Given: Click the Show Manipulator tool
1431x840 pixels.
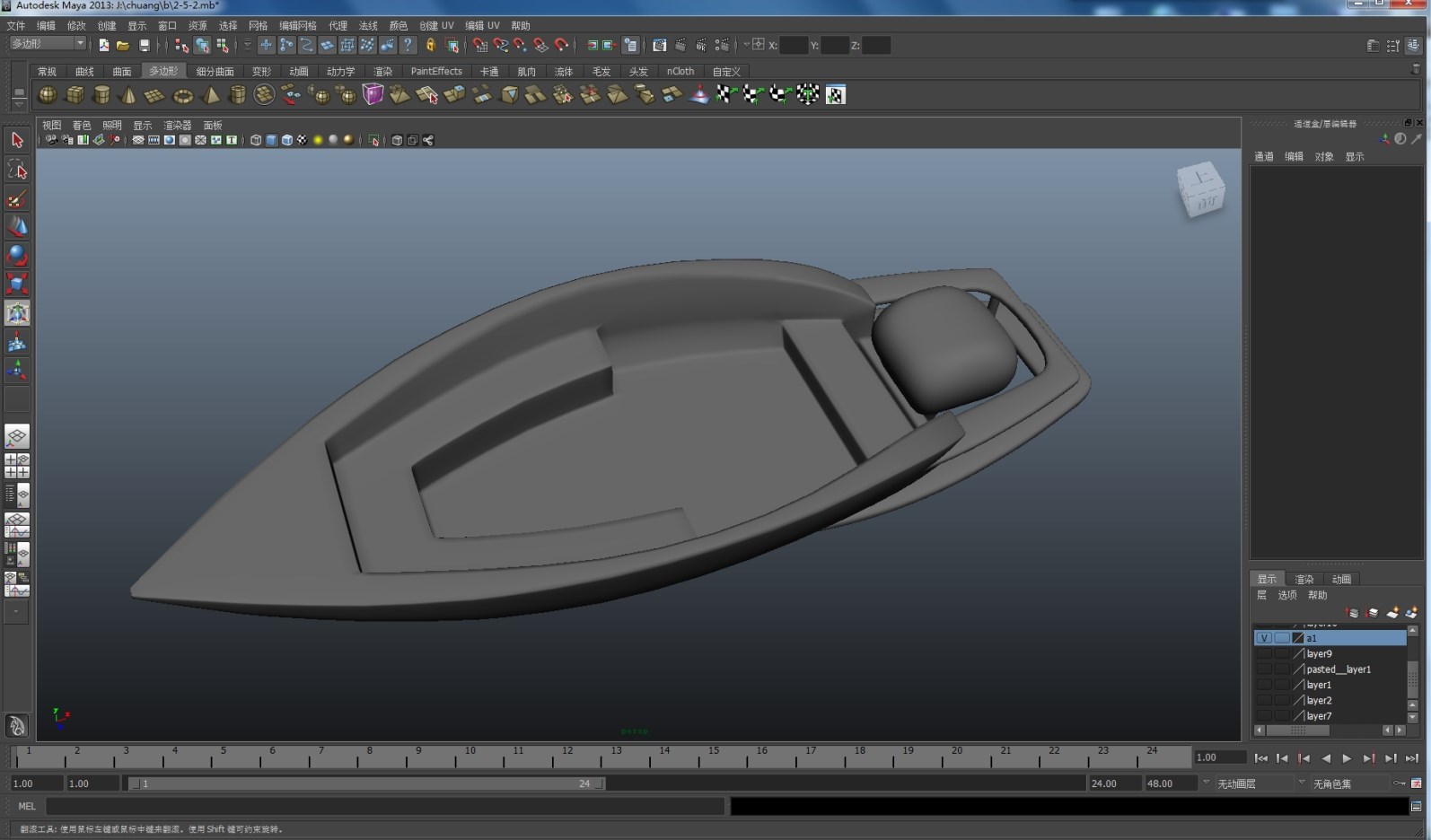Looking at the screenshot, I should point(17,370).
